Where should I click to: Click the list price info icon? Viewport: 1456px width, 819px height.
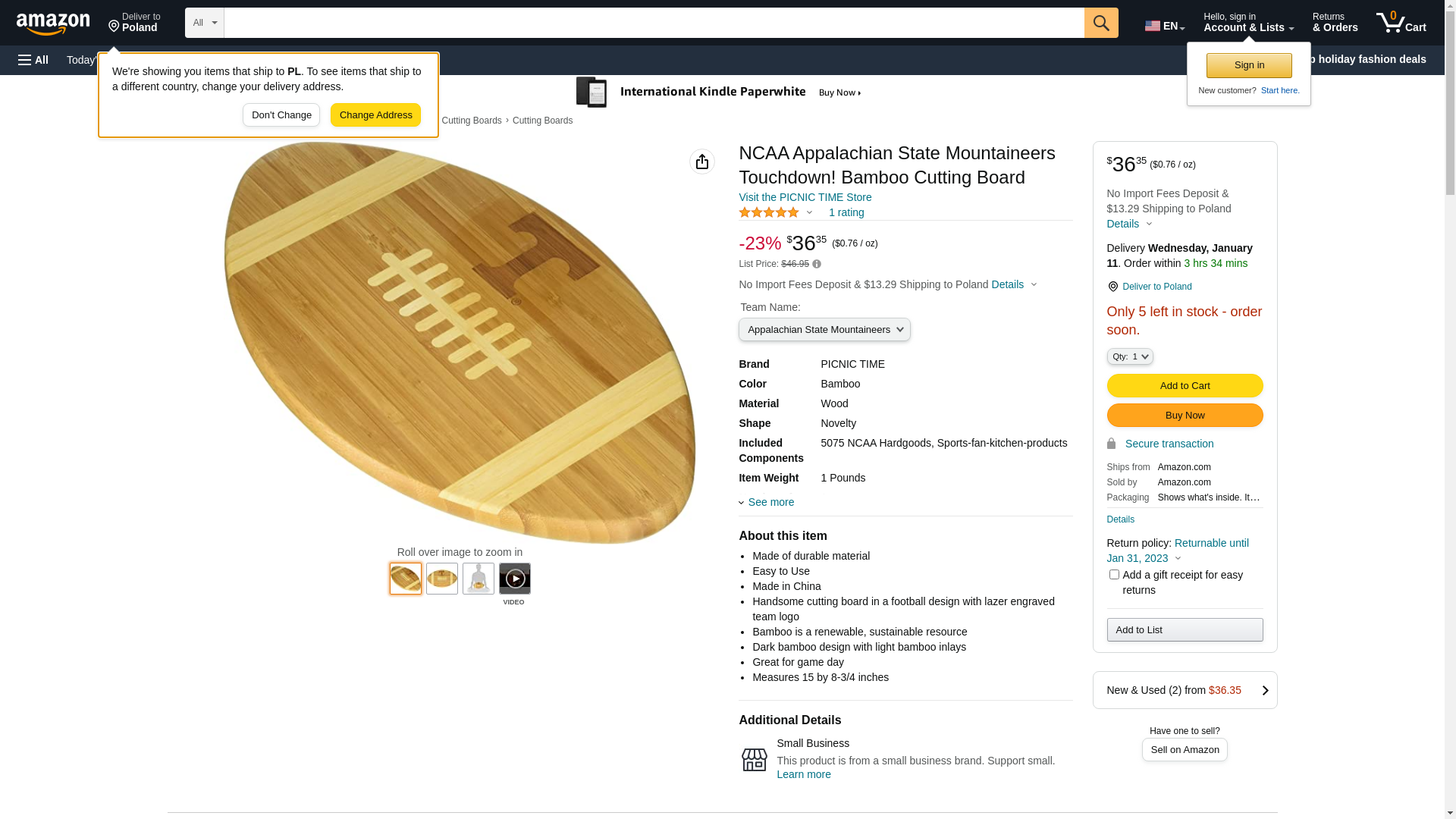817,264
